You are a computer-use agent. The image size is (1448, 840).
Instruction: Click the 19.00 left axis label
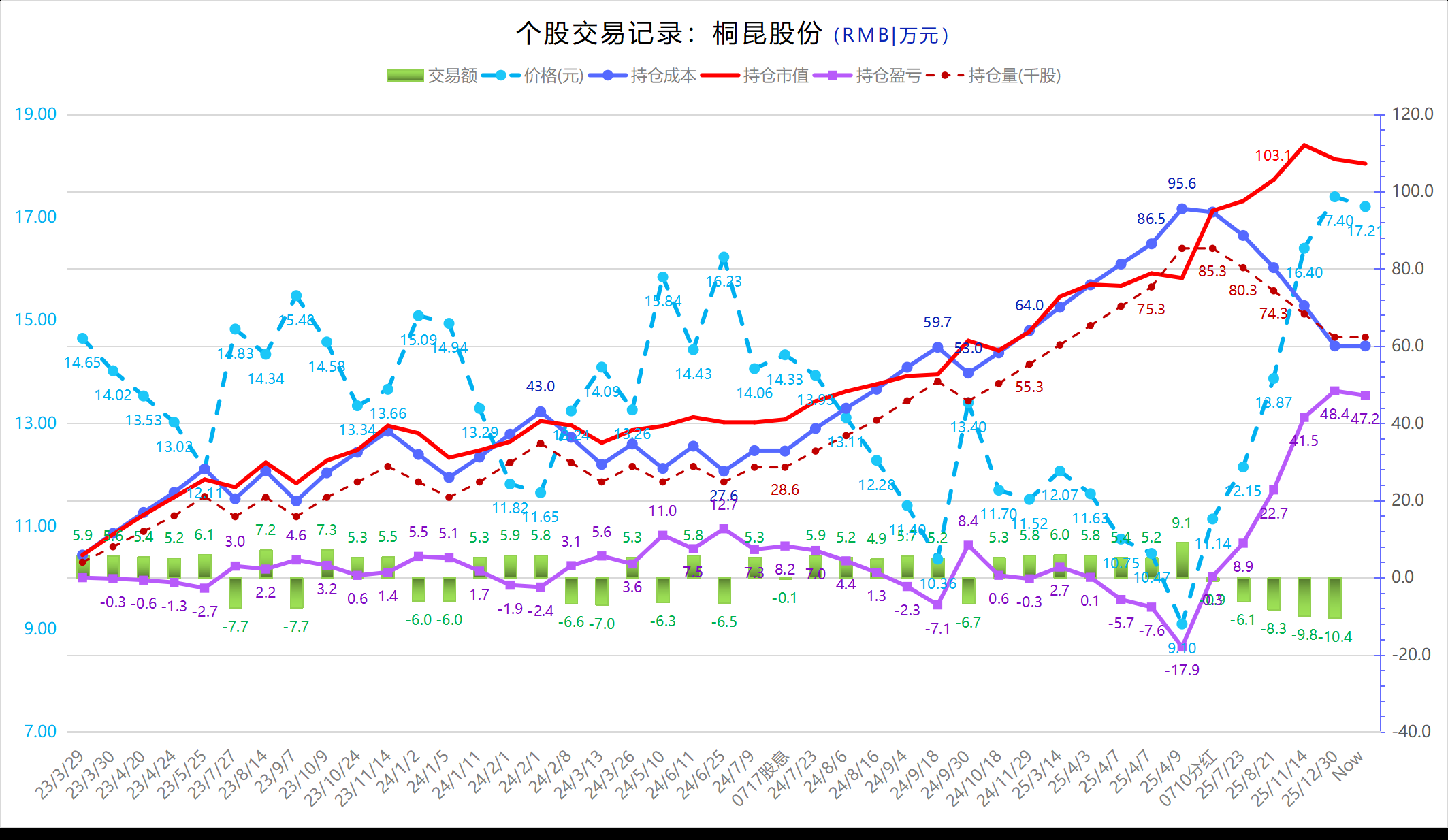point(35,114)
